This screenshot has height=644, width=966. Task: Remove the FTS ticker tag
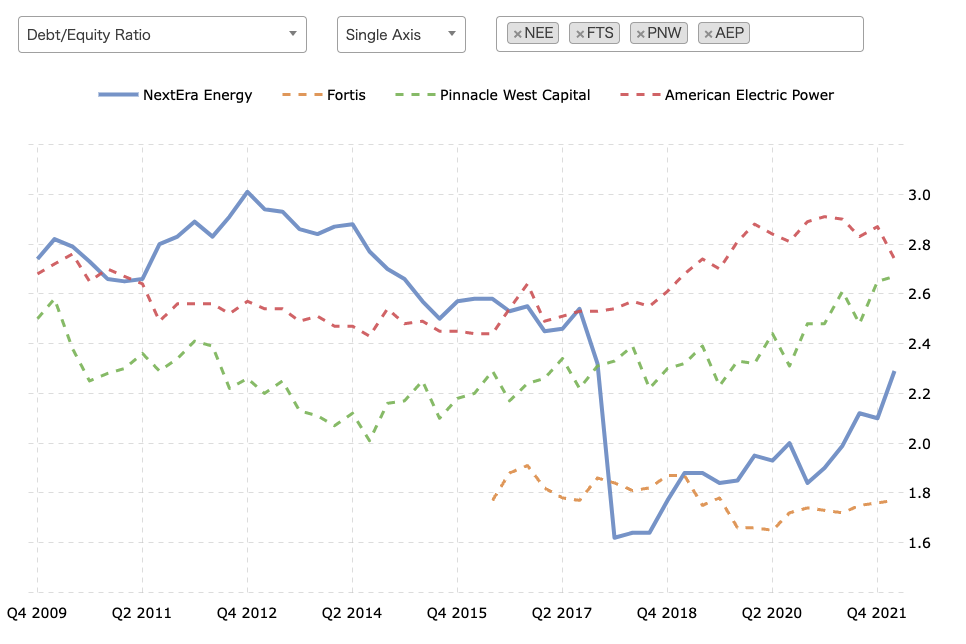580,34
